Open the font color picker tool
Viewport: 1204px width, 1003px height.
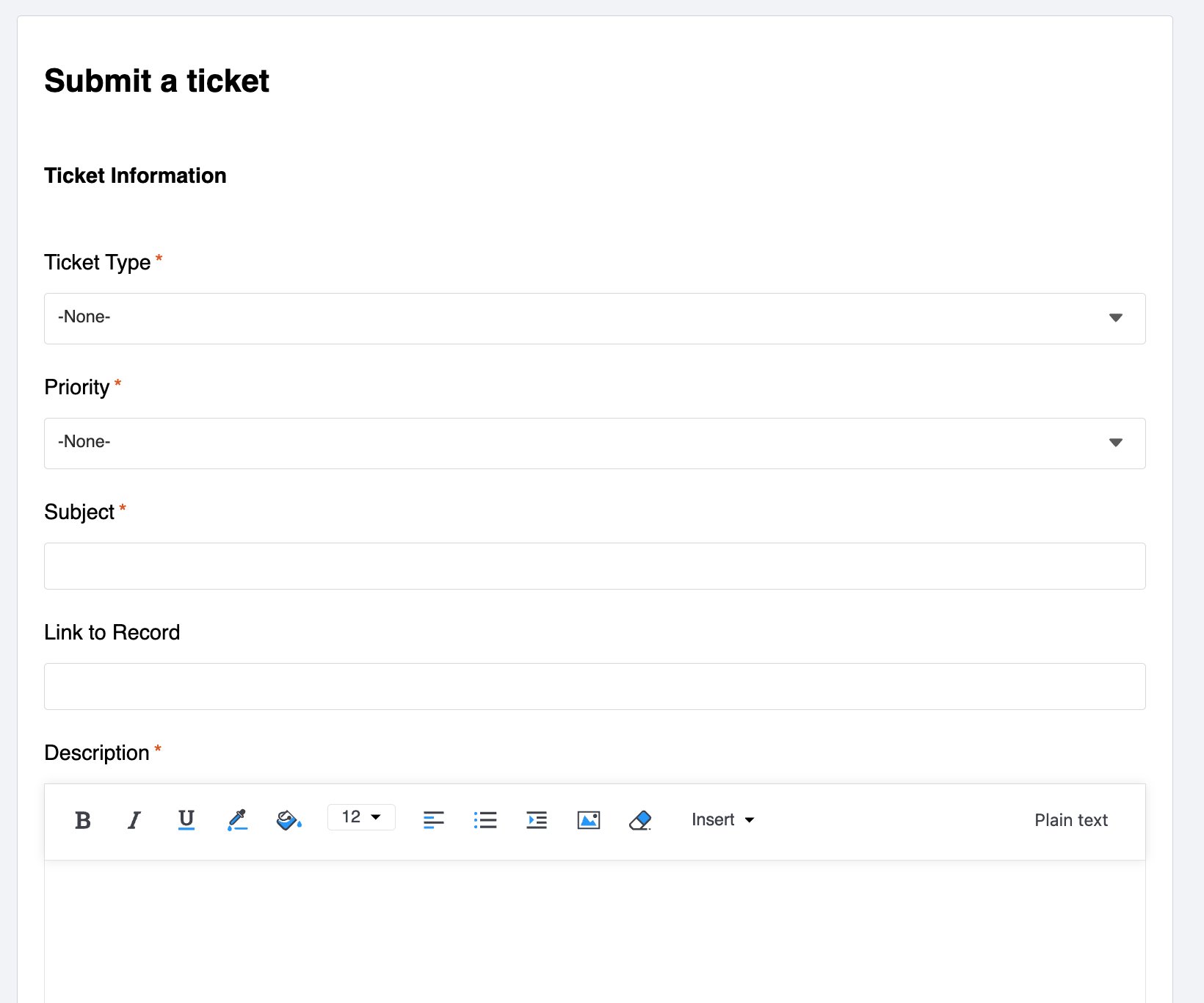(x=237, y=819)
